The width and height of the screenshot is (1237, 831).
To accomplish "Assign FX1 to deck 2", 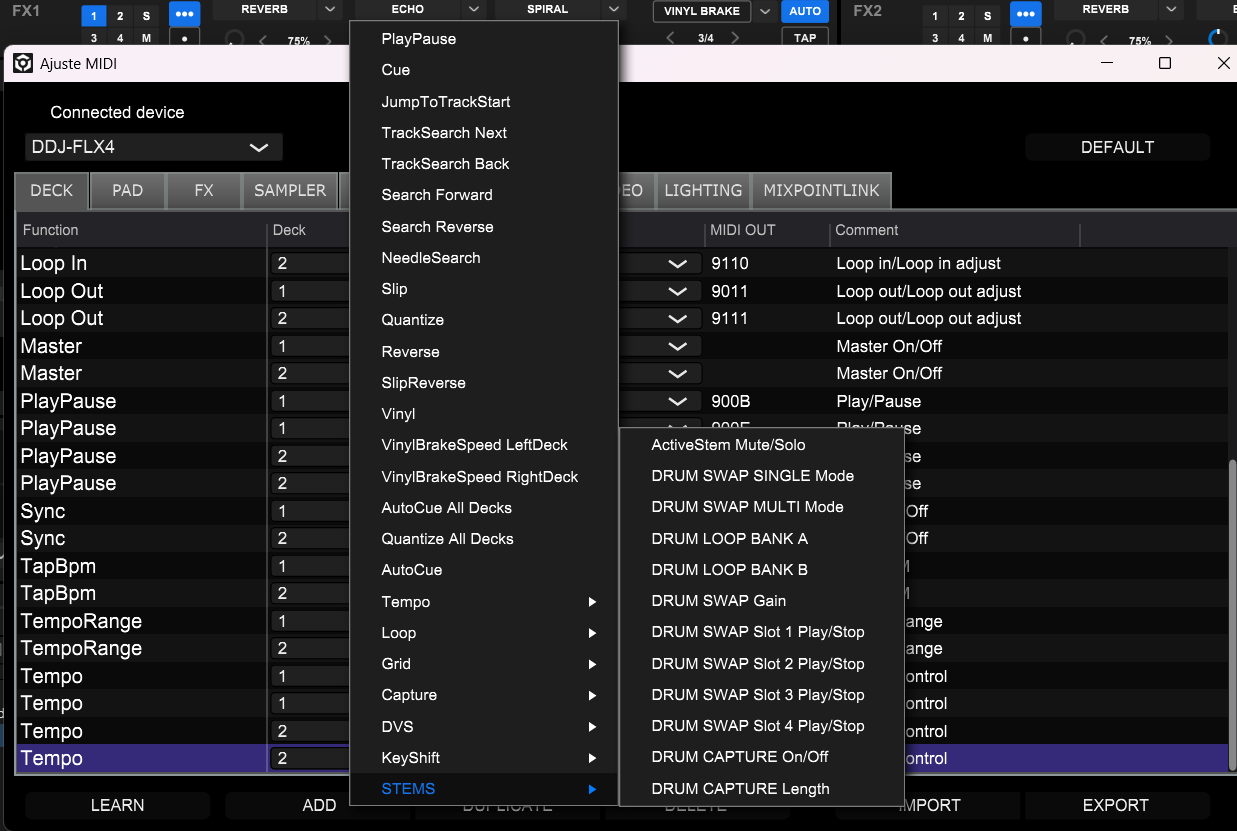I will [120, 16].
